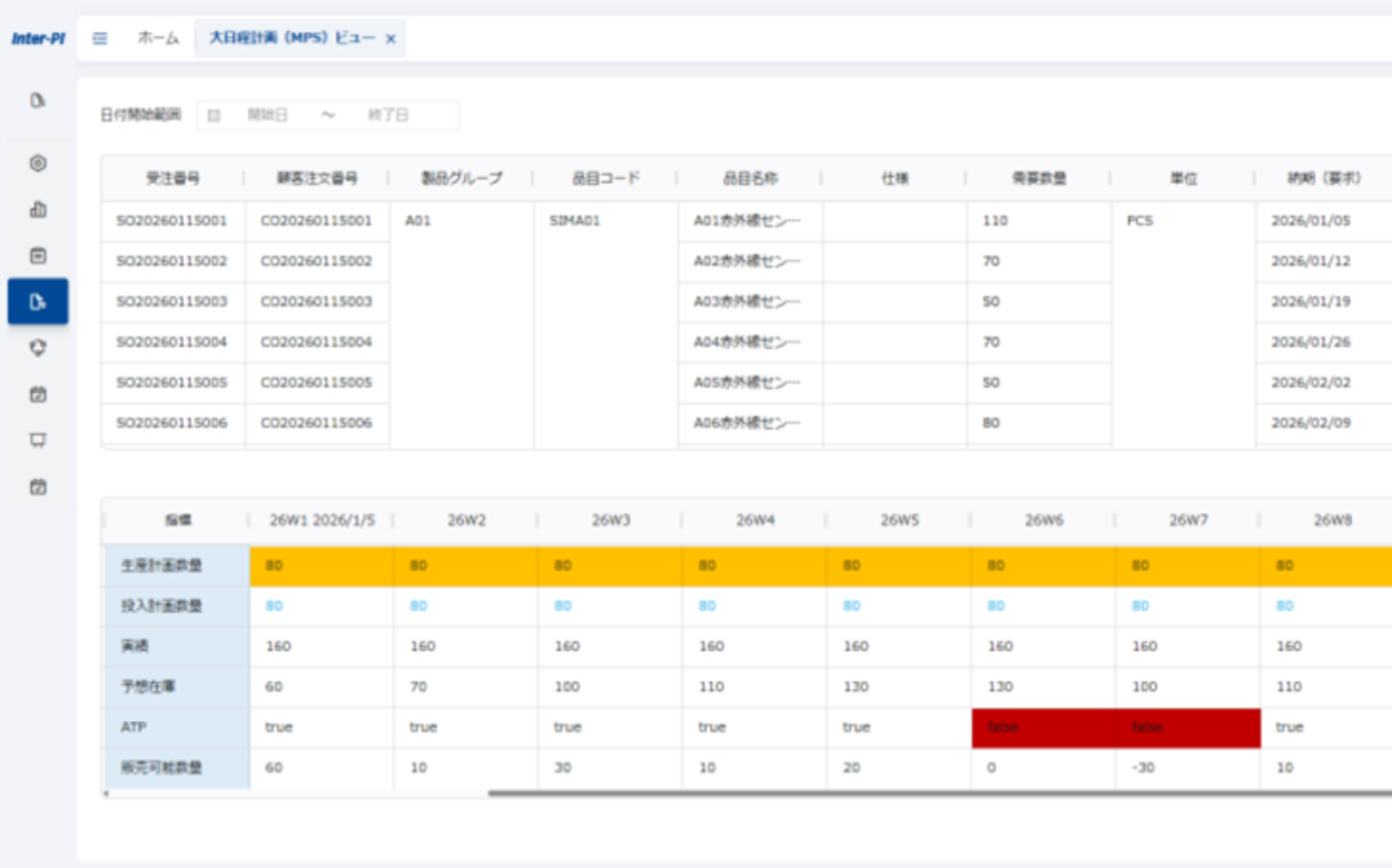The height and width of the screenshot is (868, 1392).
Task: Select order cell SO20260115006
Action: click(x=173, y=423)
